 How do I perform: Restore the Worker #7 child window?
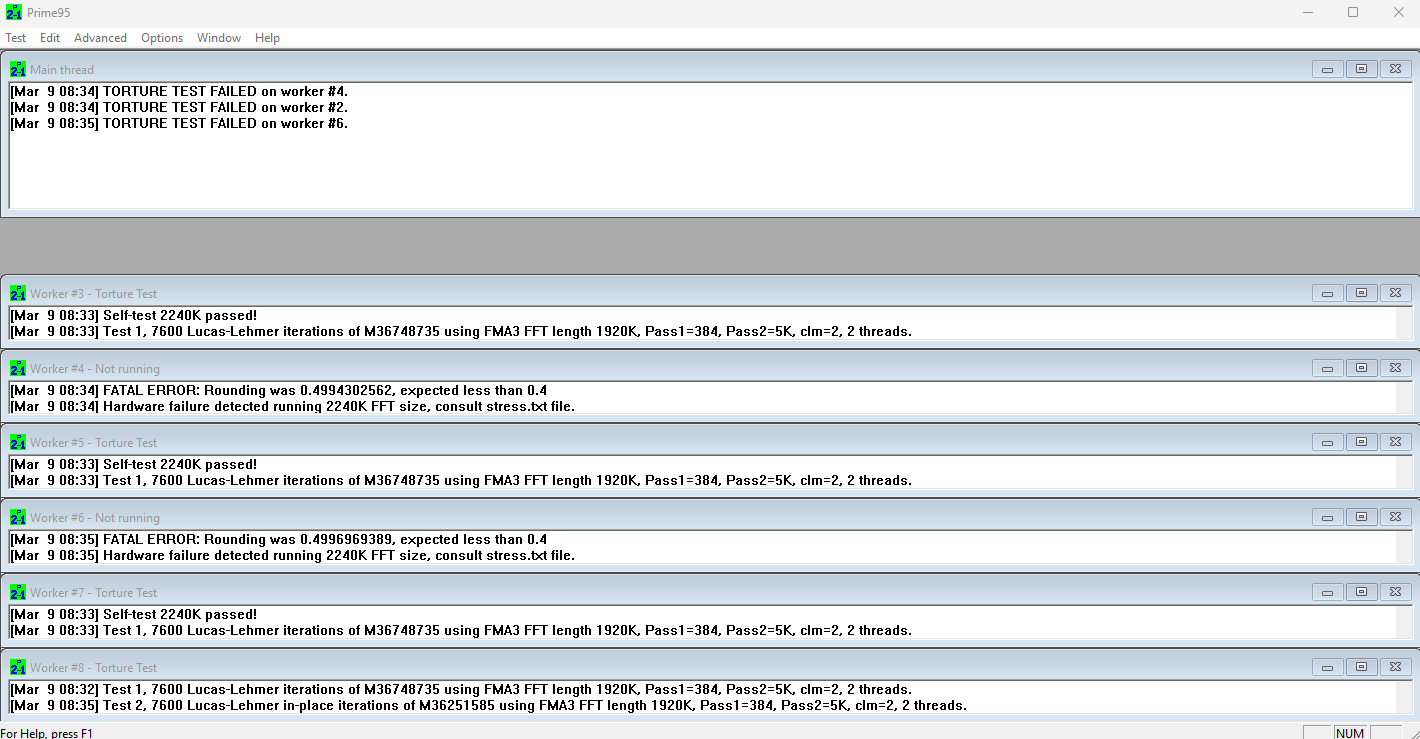(1361, 592)
